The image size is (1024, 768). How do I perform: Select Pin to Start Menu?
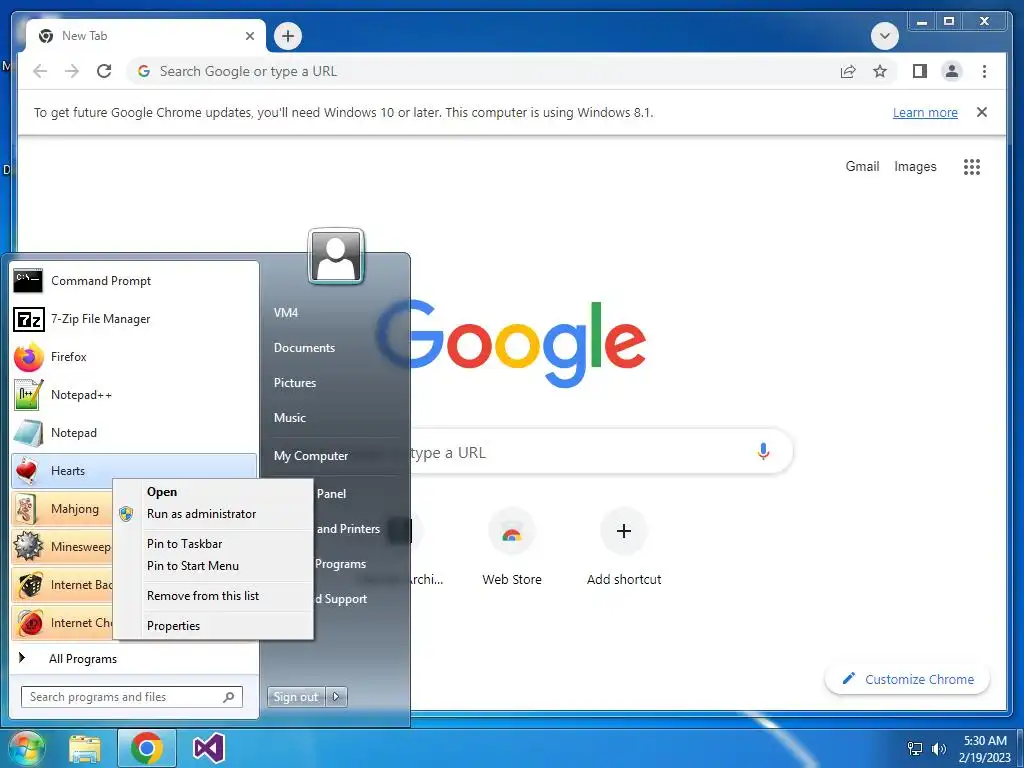click(x=193, y=566)
